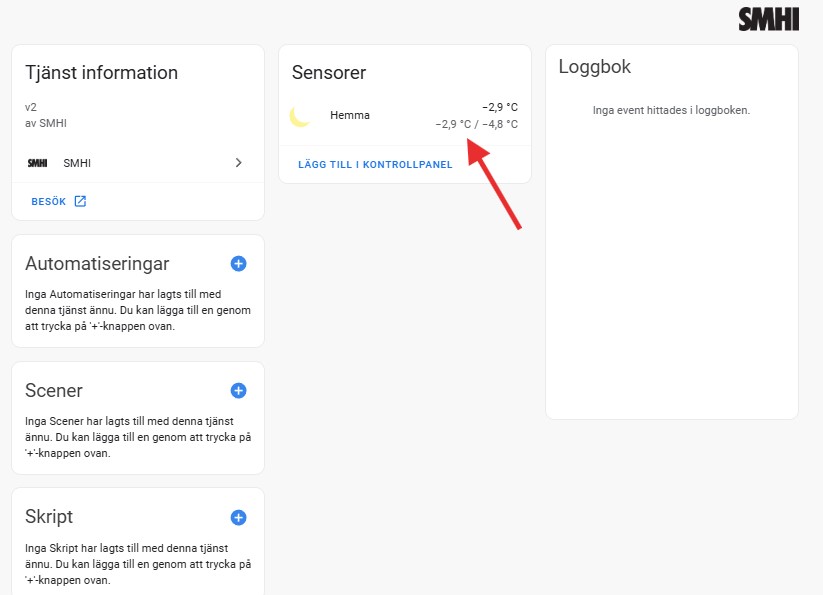Image resolution: width=823 pixels, height=595 pixels.
Task: Click the −2,9 °C current temperature value
Action: click(500, 107)
